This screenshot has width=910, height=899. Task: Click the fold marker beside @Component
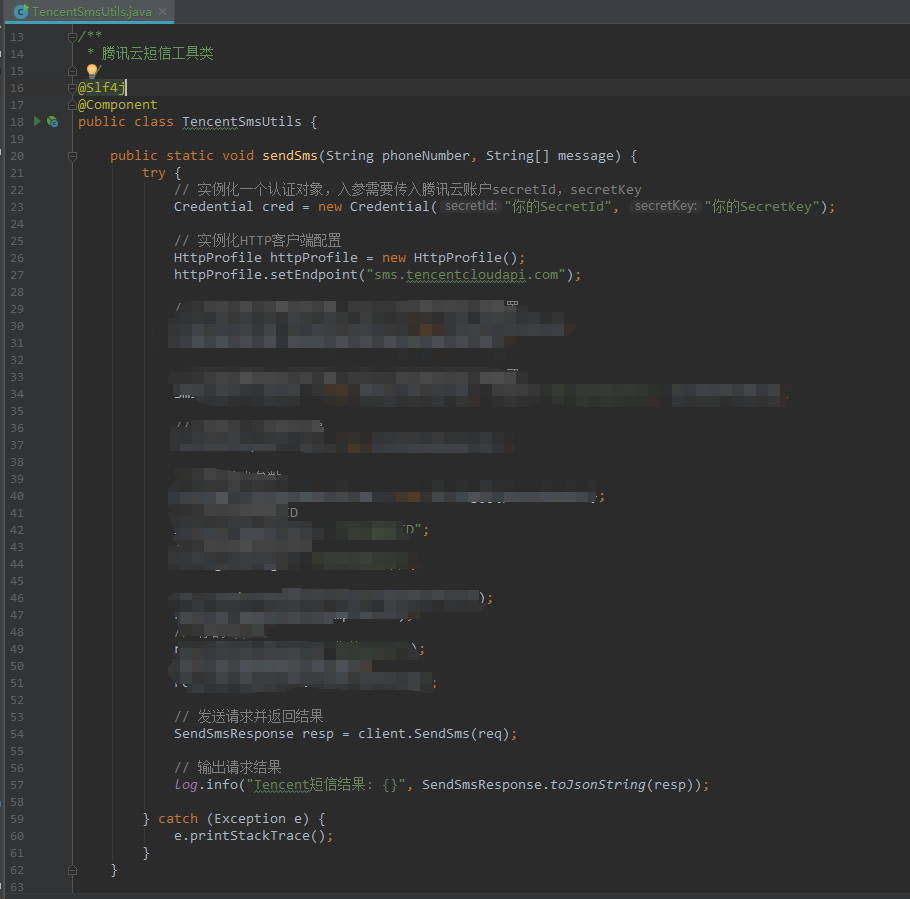tap(72, 105)
